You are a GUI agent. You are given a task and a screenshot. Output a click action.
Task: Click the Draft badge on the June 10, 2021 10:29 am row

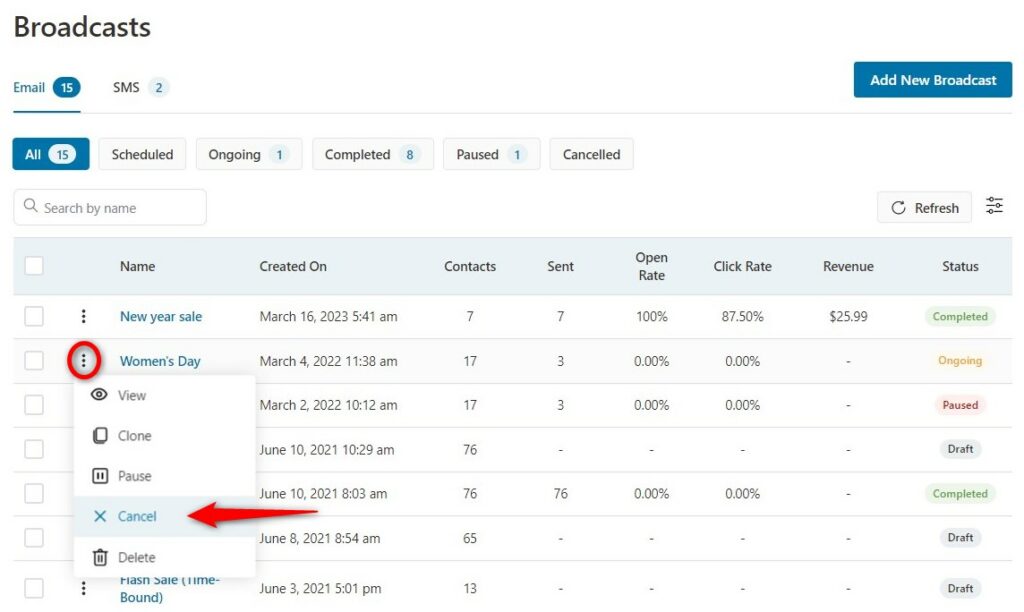pos(960,449)
